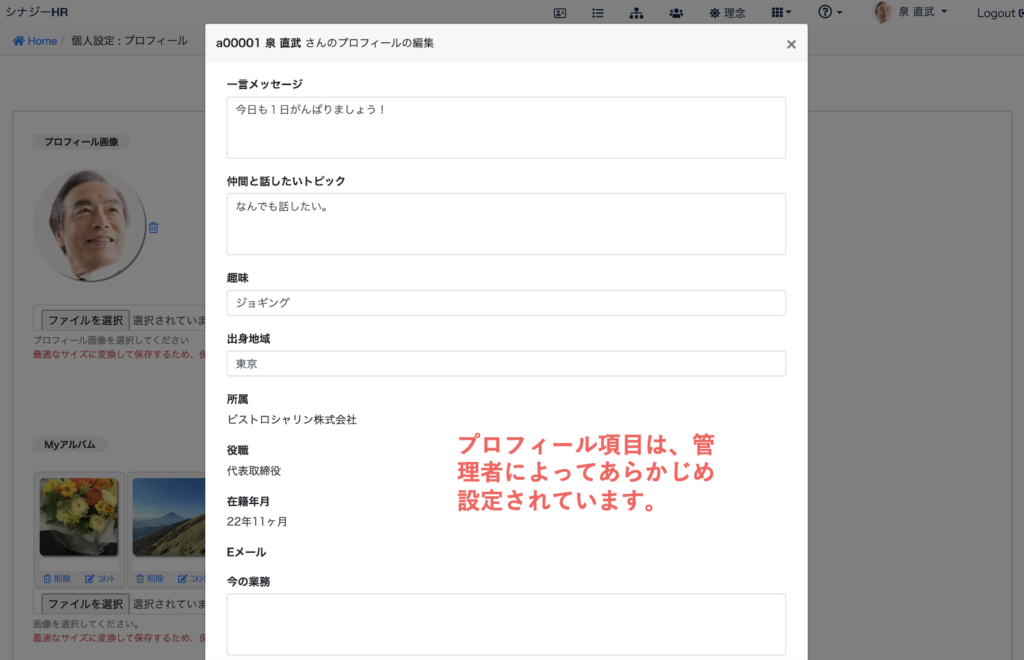Expand the help question mark dropdown
Image resolution: width=1024 pixels, height=660 pixels.
point(829,13)
